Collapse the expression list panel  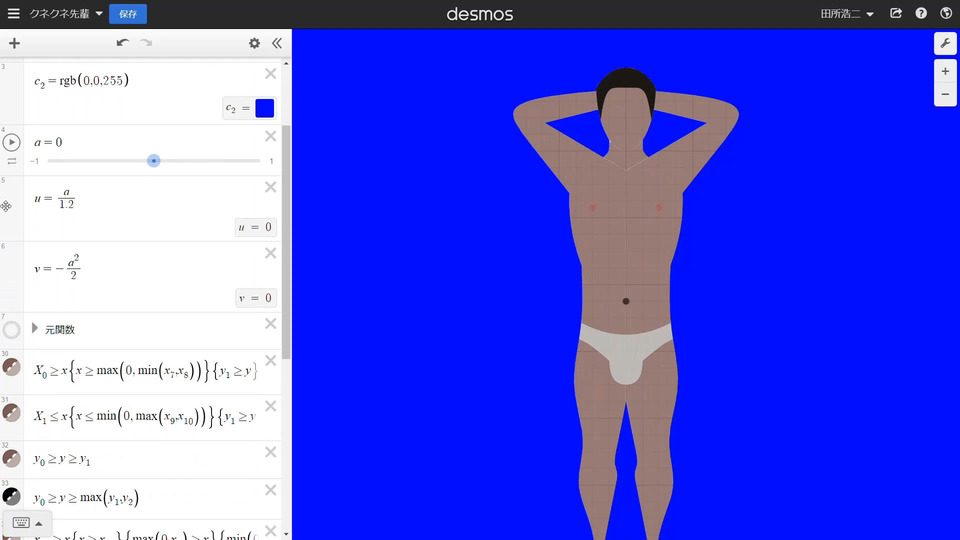click(x=277, y=43)
